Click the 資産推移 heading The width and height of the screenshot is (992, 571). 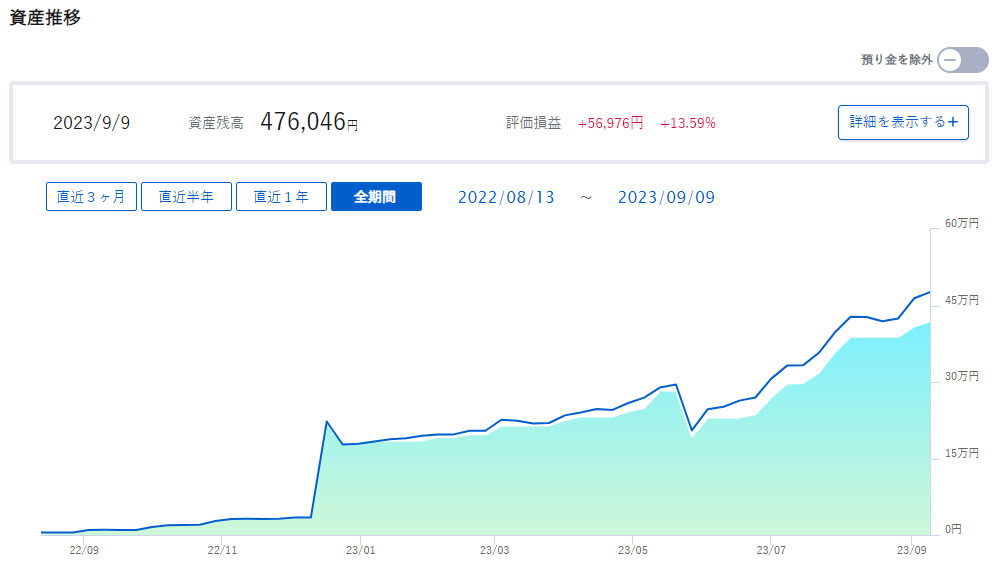coord(45,18)
